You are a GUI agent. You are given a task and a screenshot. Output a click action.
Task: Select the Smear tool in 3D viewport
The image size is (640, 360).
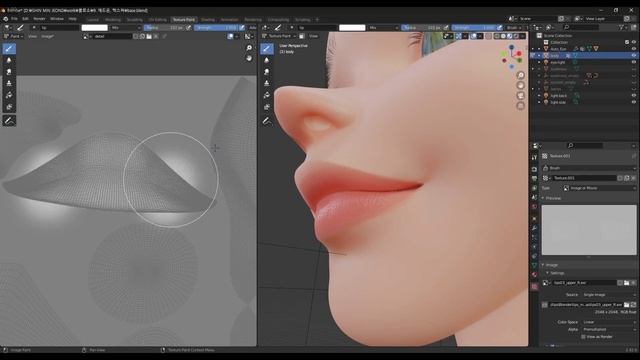267,72
